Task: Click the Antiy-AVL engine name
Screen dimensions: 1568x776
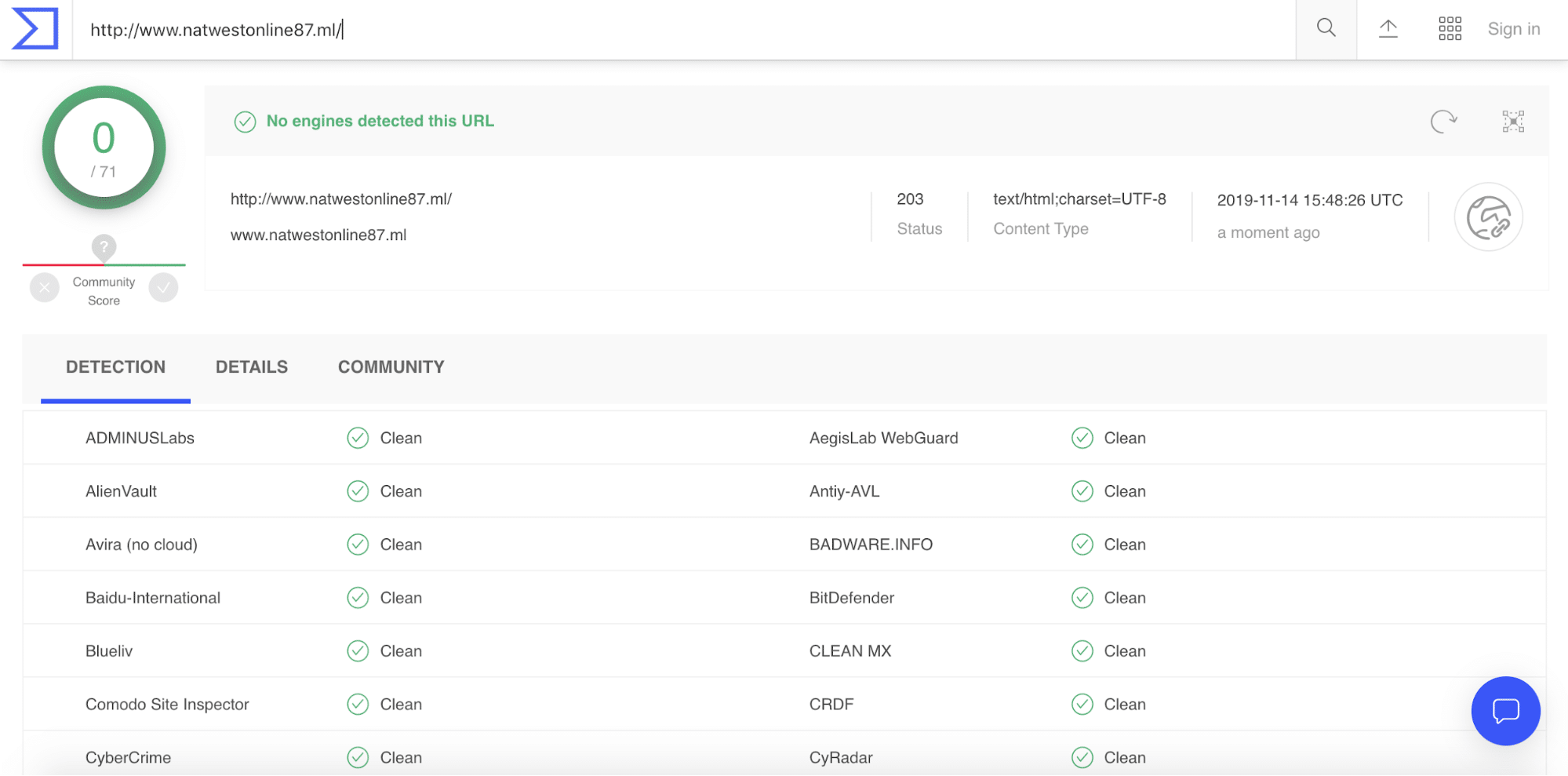Action: tap(844, 492)
